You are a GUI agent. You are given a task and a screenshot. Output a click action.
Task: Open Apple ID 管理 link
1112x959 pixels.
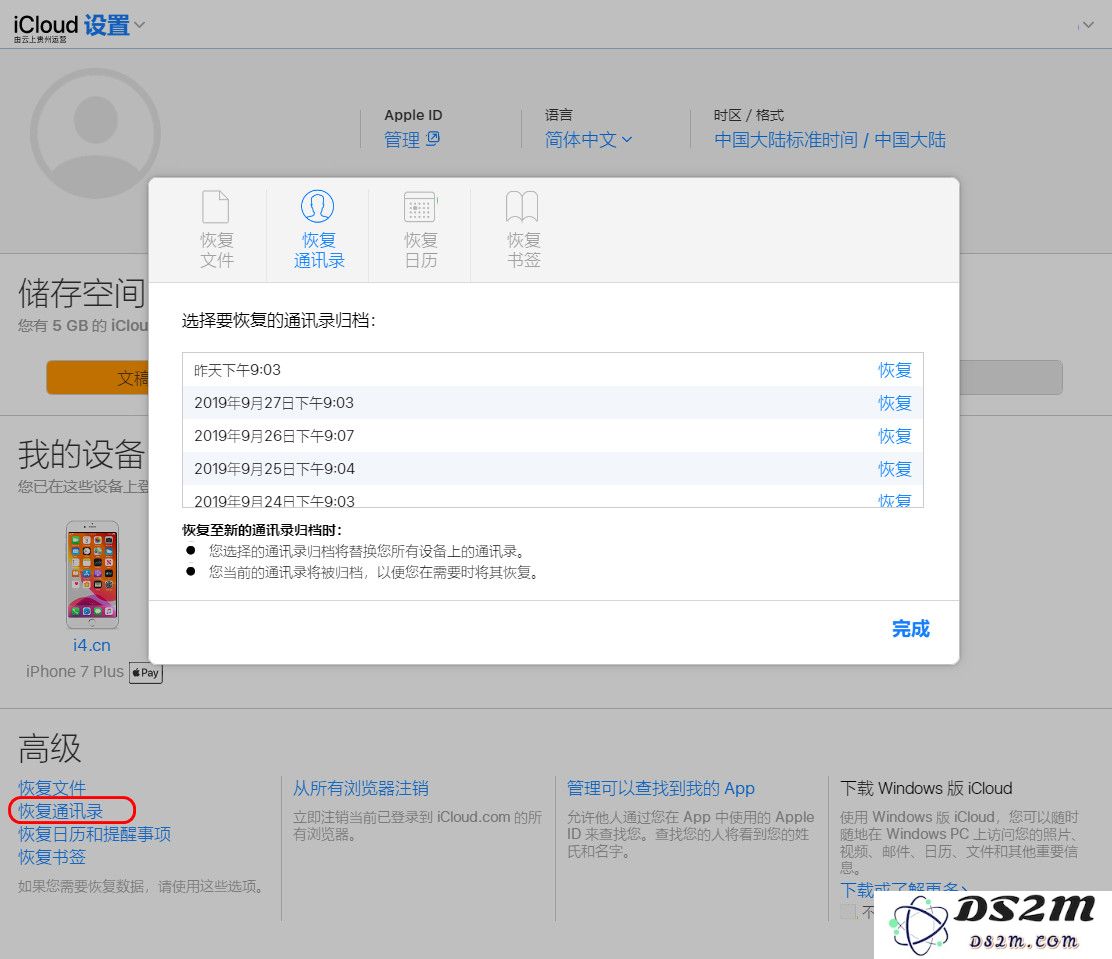pyautogui.click(x=402, y=140)
